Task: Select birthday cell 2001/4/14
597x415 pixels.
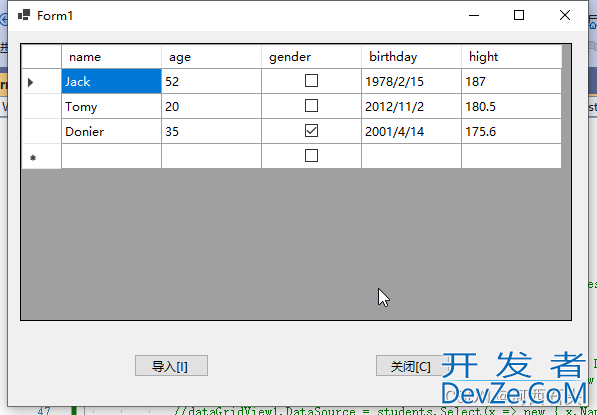Action: coord(411,131)
